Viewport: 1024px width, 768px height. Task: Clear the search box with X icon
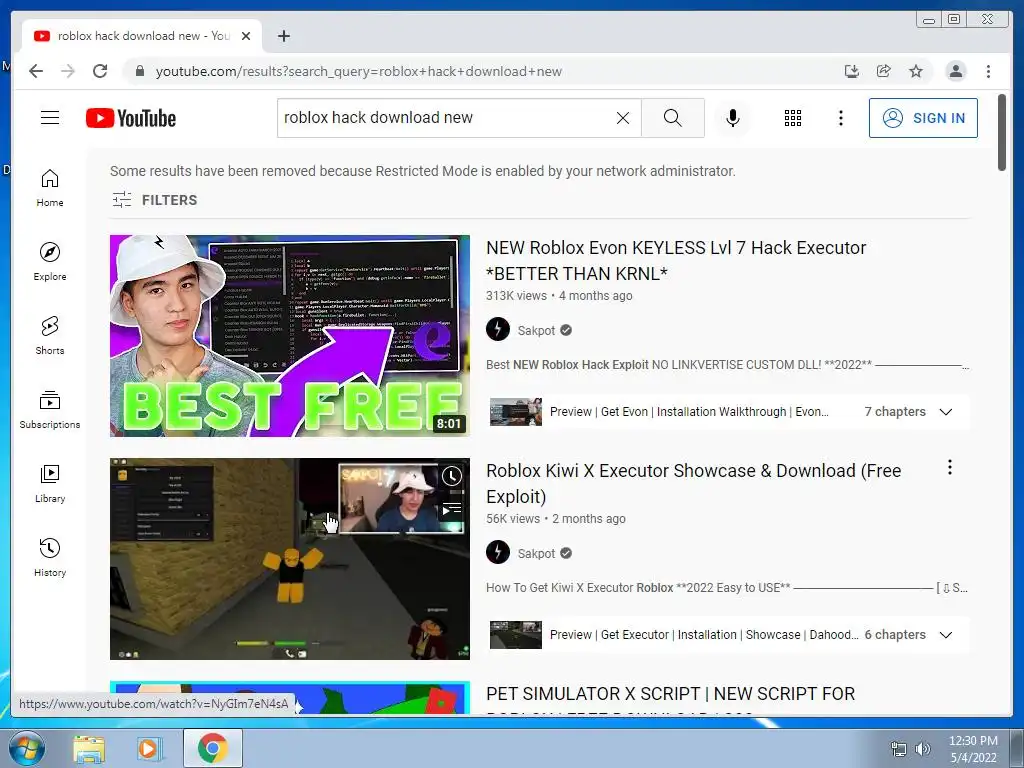tap(623, 118)
